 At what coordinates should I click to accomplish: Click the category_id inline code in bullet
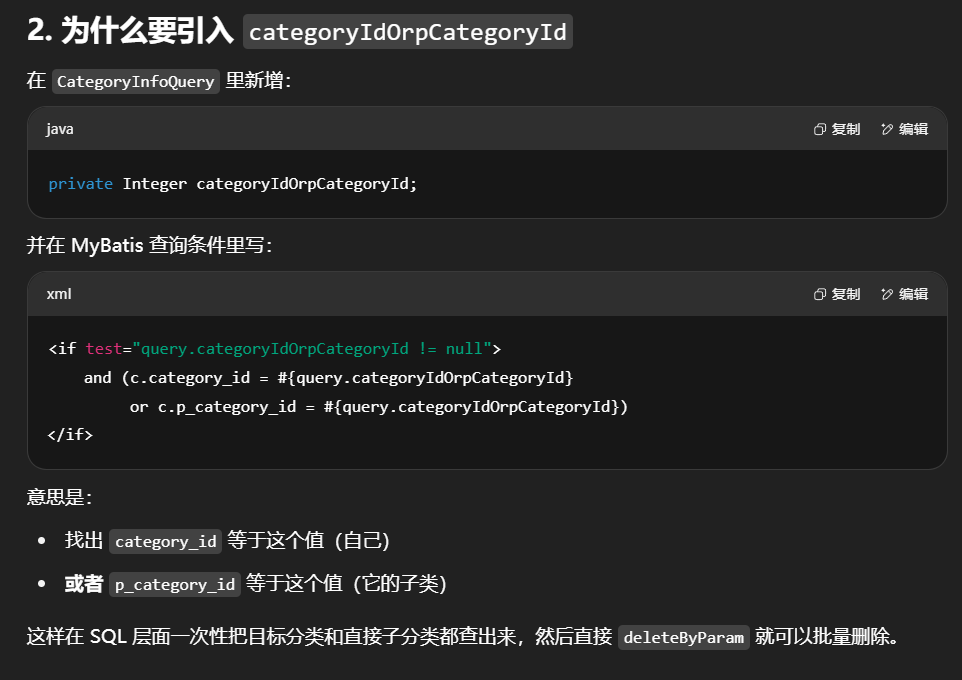point(165,542)
